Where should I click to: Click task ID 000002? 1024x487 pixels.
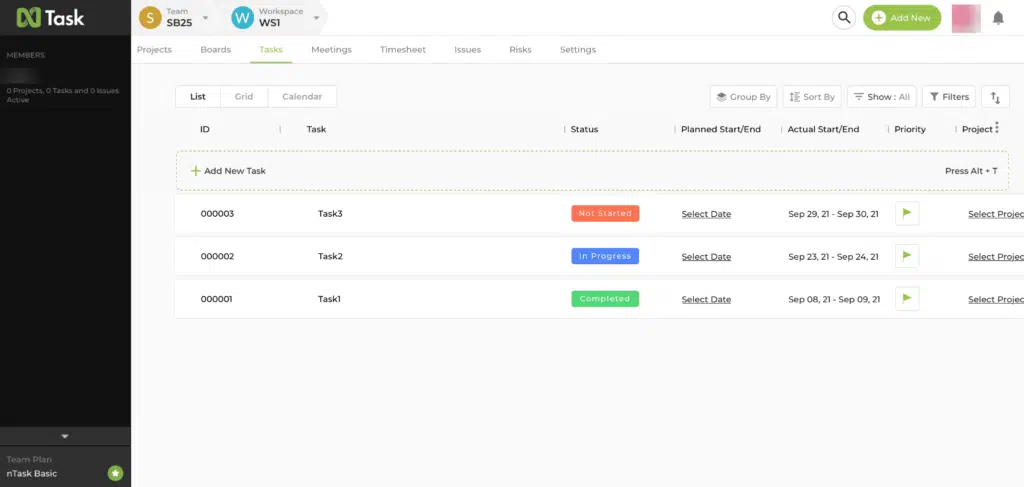coord(217,256)
